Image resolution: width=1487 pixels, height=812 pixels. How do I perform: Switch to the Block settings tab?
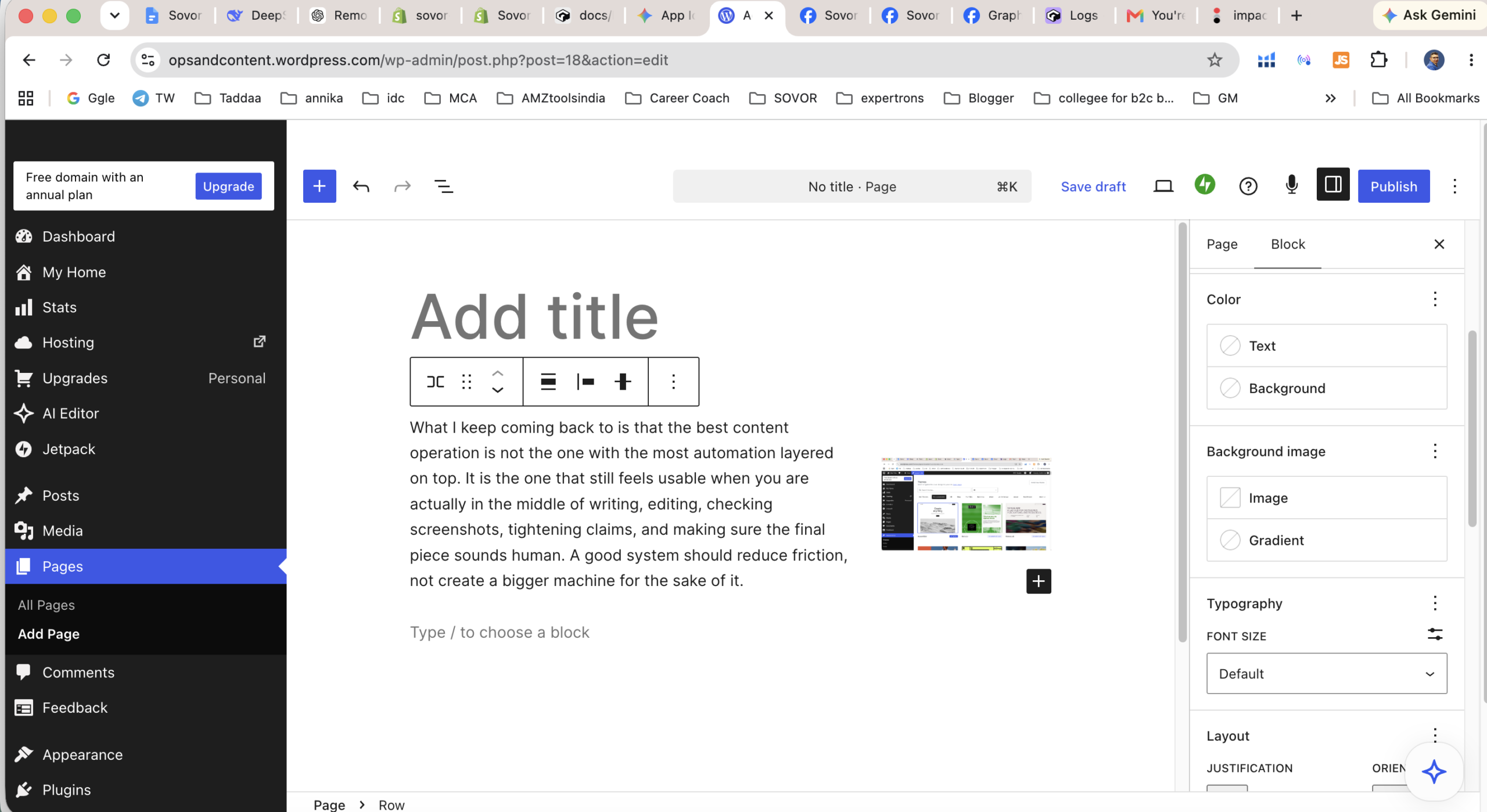point(1288,244)
